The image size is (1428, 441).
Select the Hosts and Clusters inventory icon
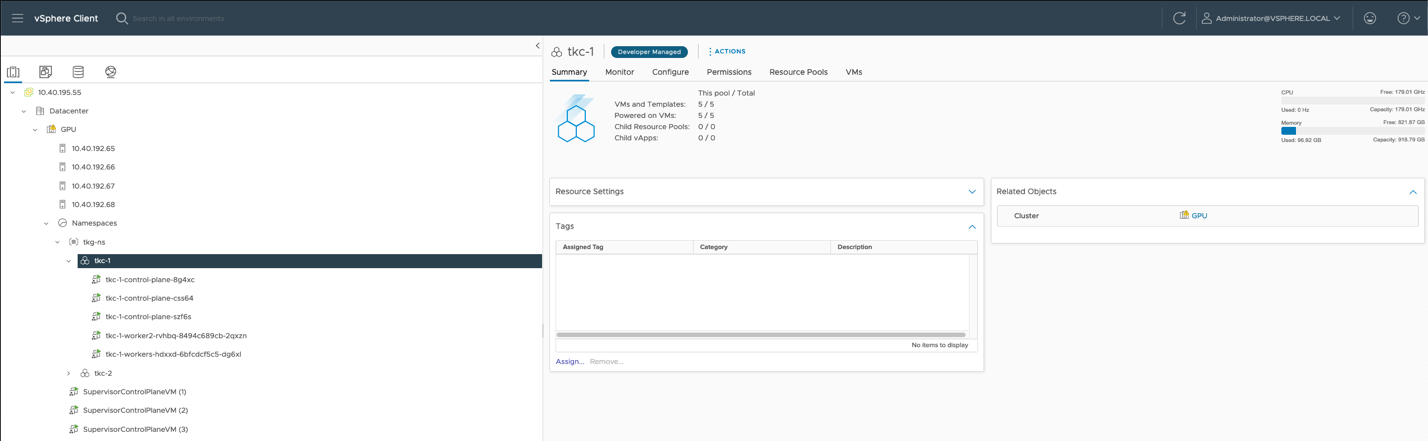pyautogui.click(x=13, y=72)
